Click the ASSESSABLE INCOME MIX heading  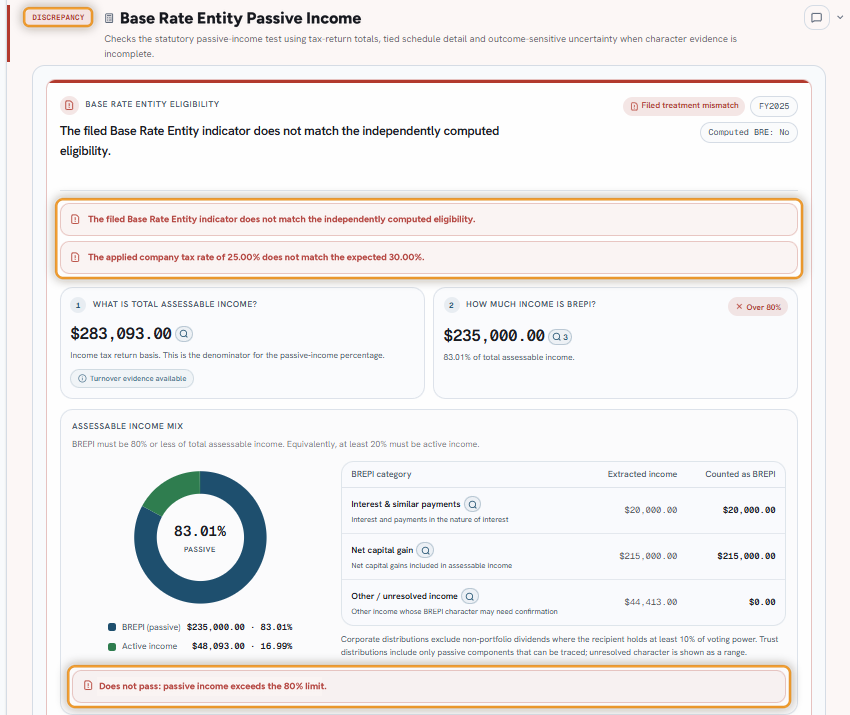127,426
